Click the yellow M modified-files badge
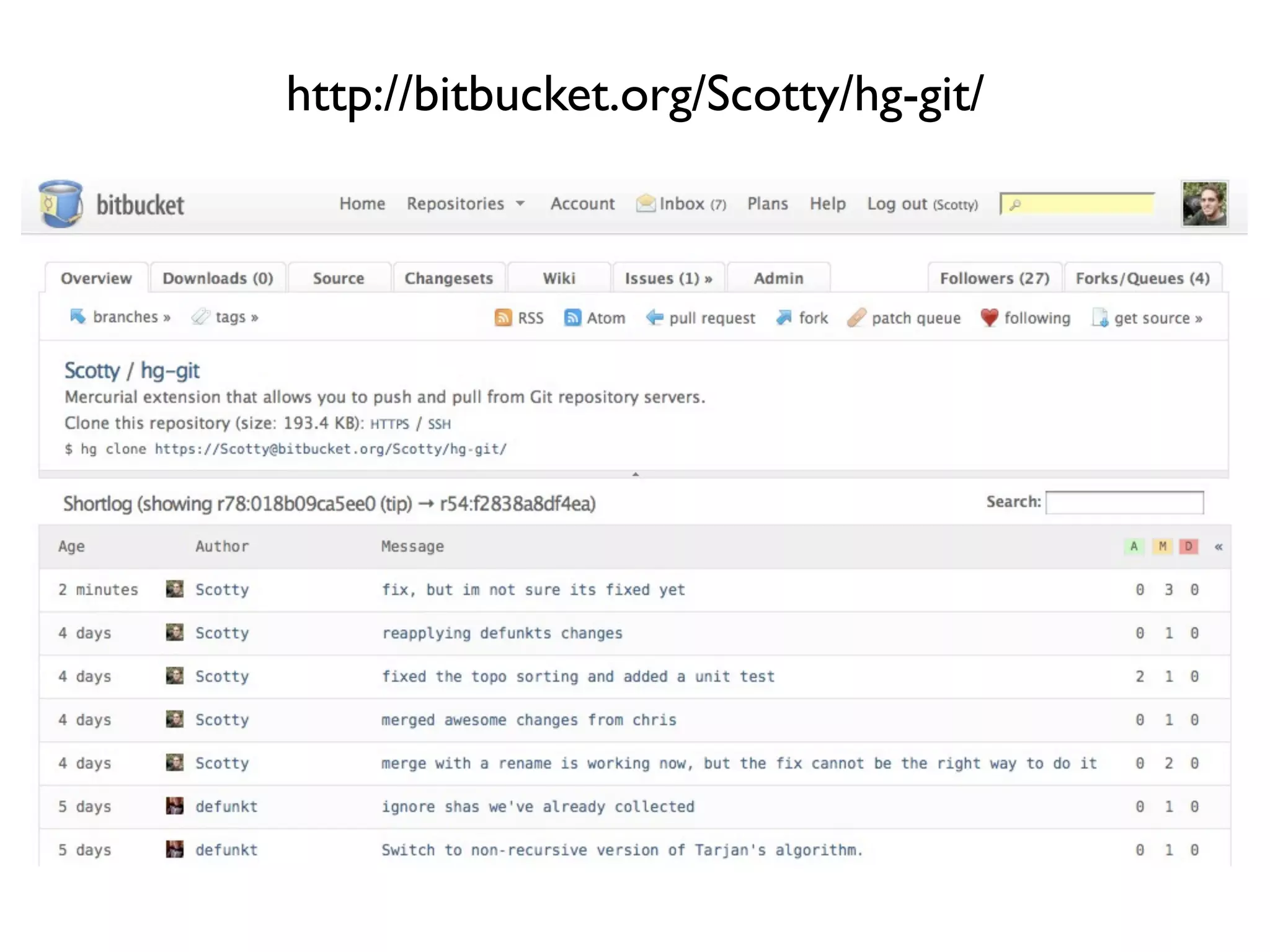Viewport: 1270px width, 952px height. pos(1162,547)
